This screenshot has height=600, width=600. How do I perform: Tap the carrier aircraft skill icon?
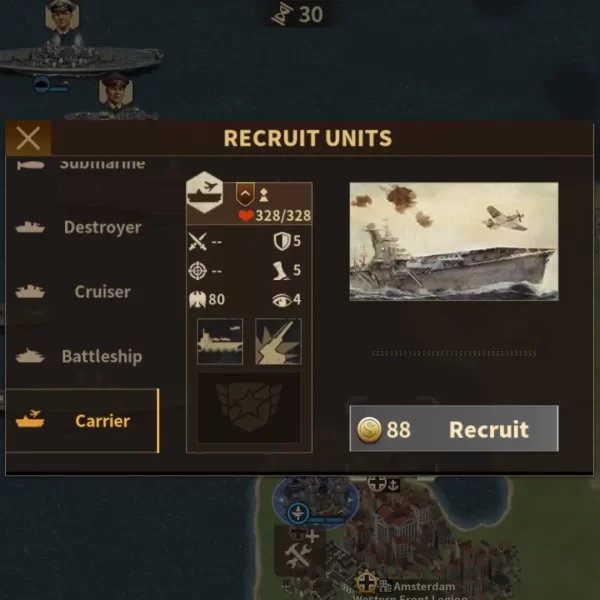pos(220,341)
